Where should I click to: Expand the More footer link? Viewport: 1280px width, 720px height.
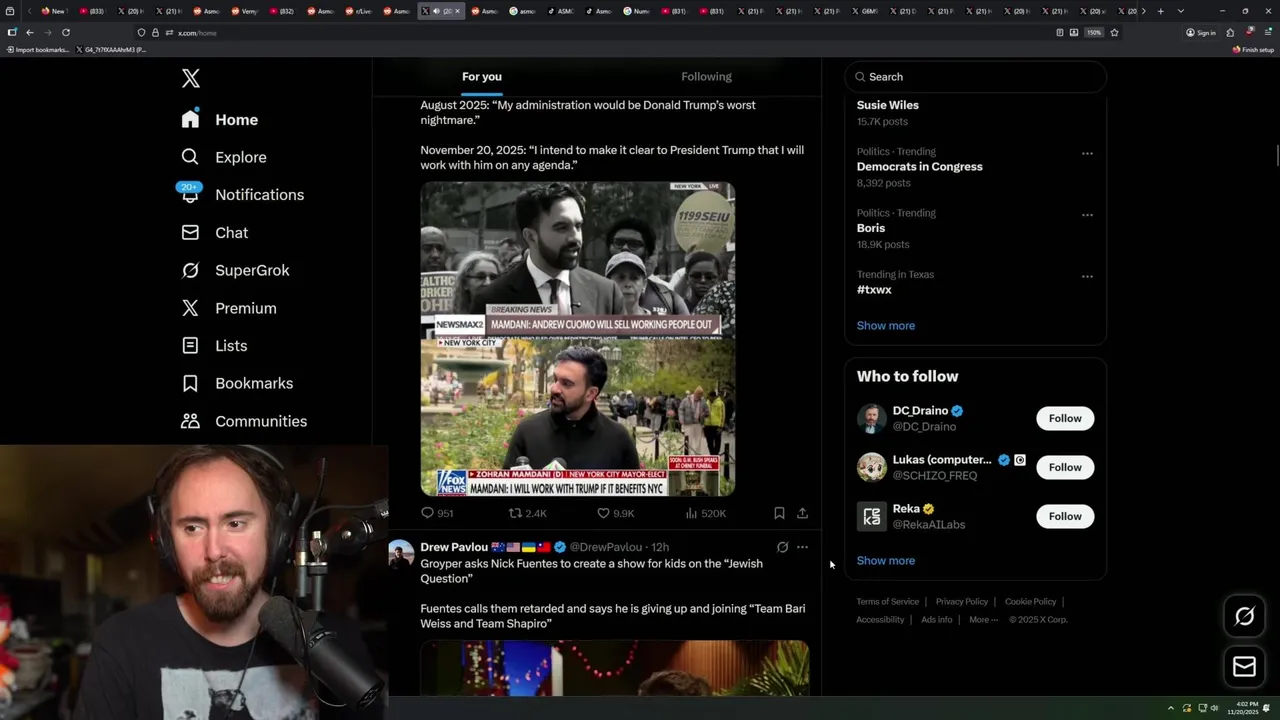tap(983, 619)
